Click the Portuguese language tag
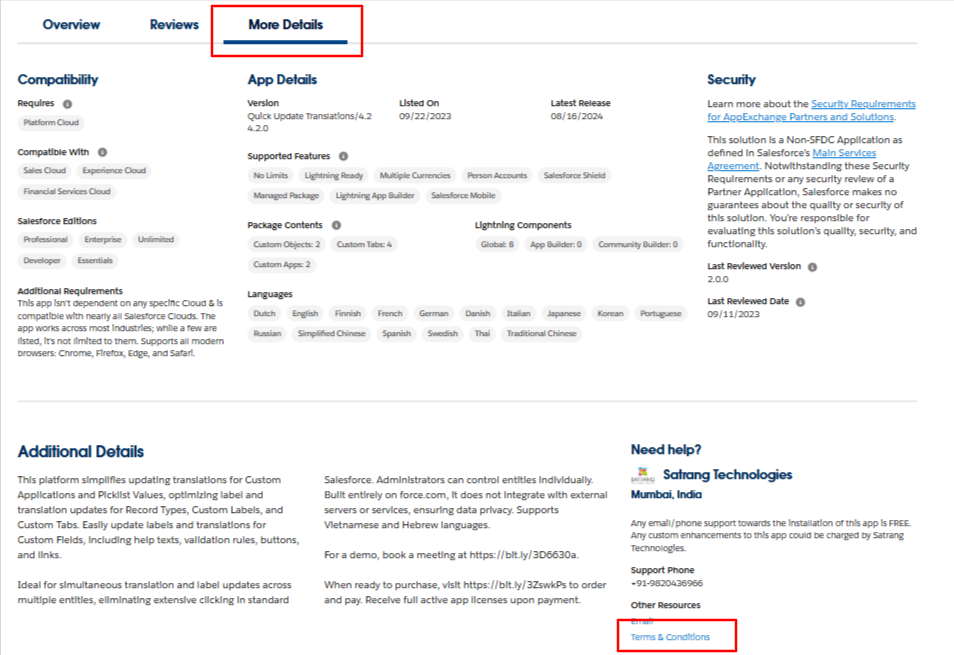 pos(661,313)
